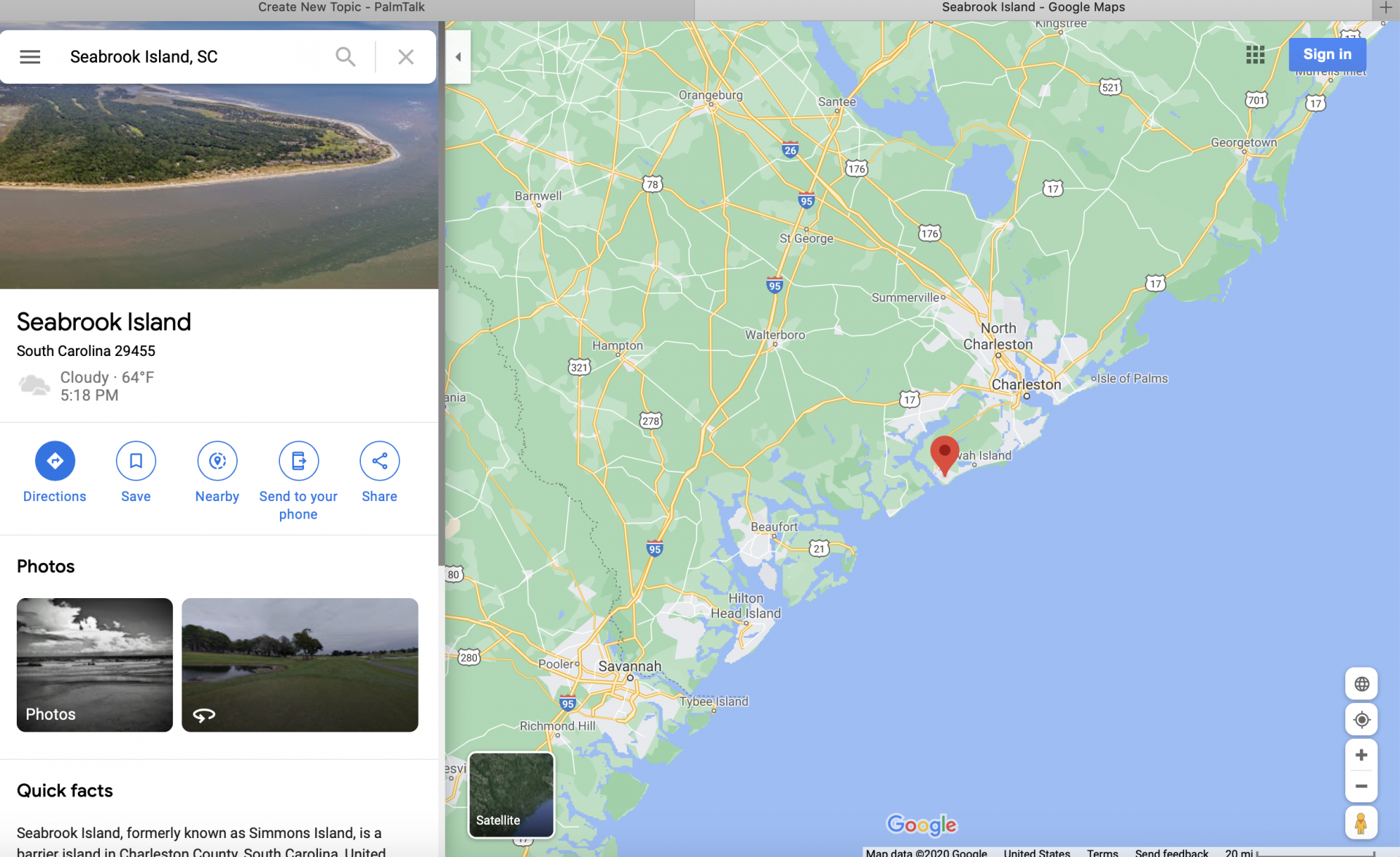The width and height of the screenshot is (1400, 857).
Task: Click the Seabrook Island aerial header photo
Action: click(219, 186)
